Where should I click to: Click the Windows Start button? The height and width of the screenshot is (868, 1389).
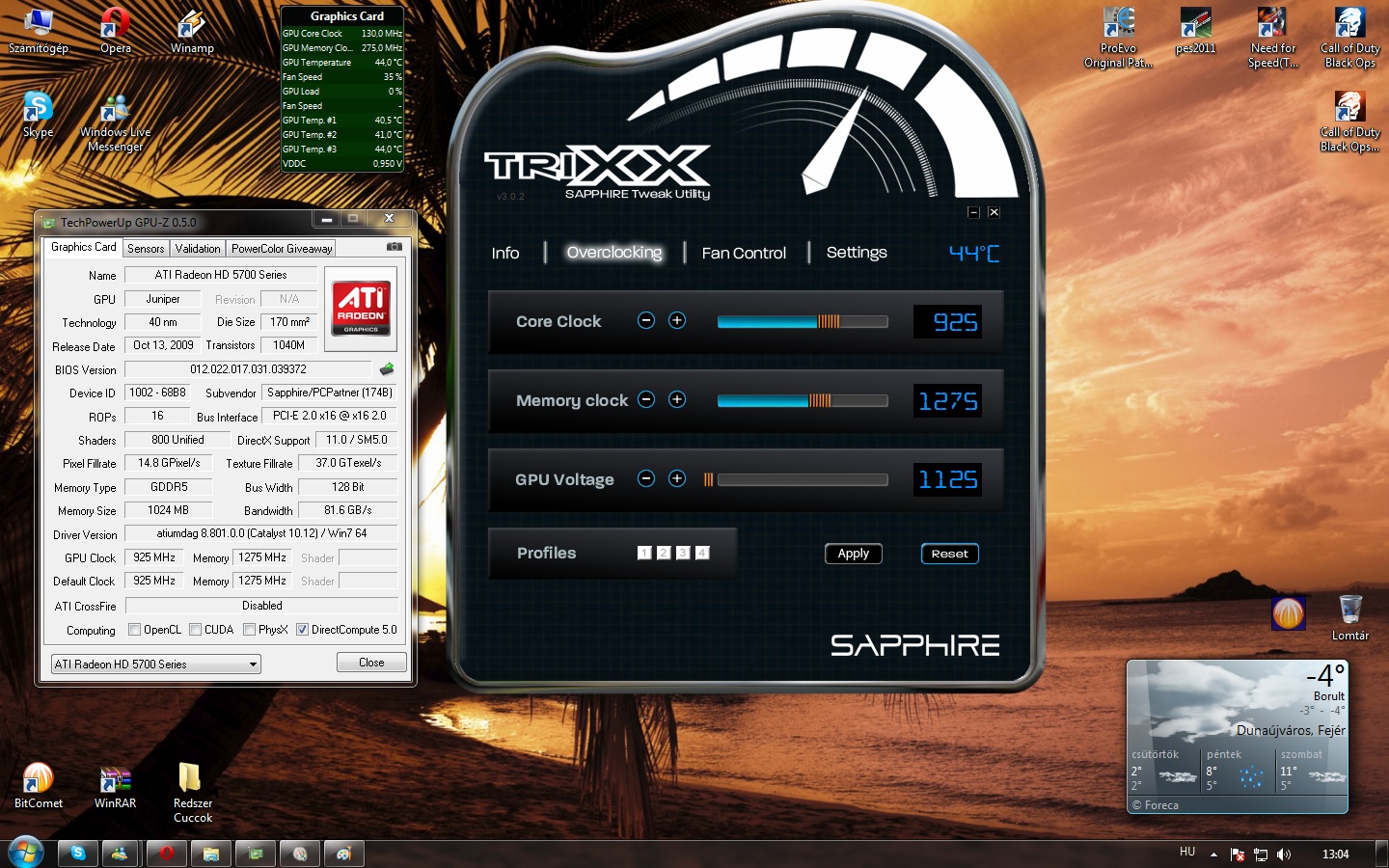[25, 854]
